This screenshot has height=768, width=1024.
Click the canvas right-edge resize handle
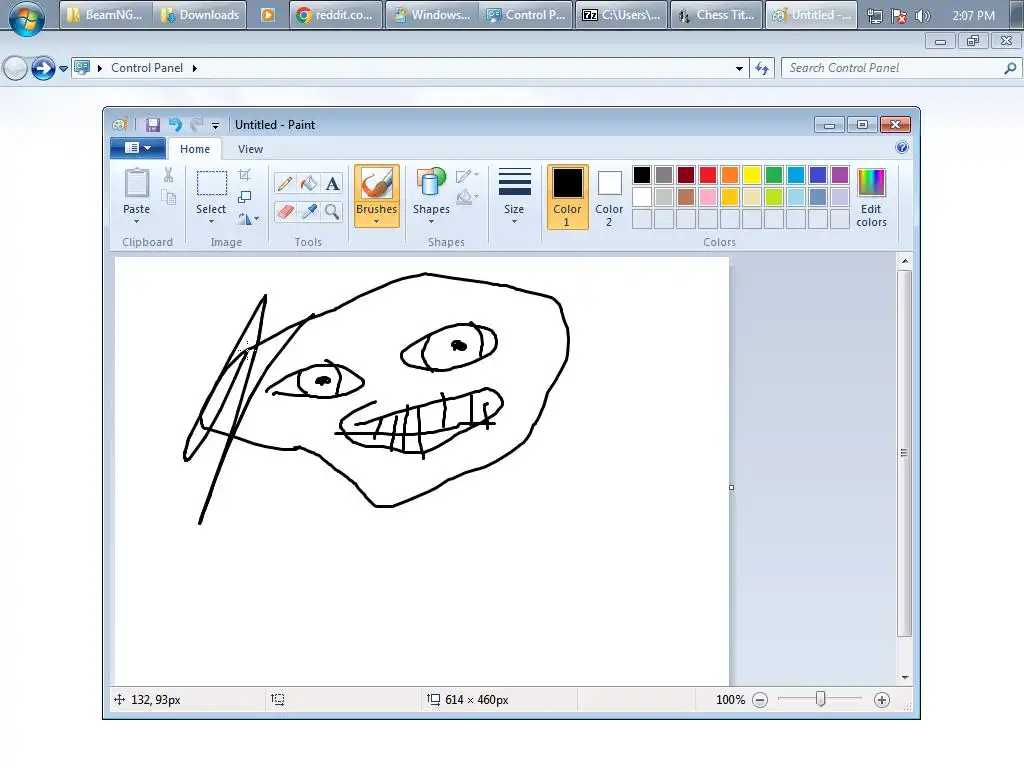[731, 487]
